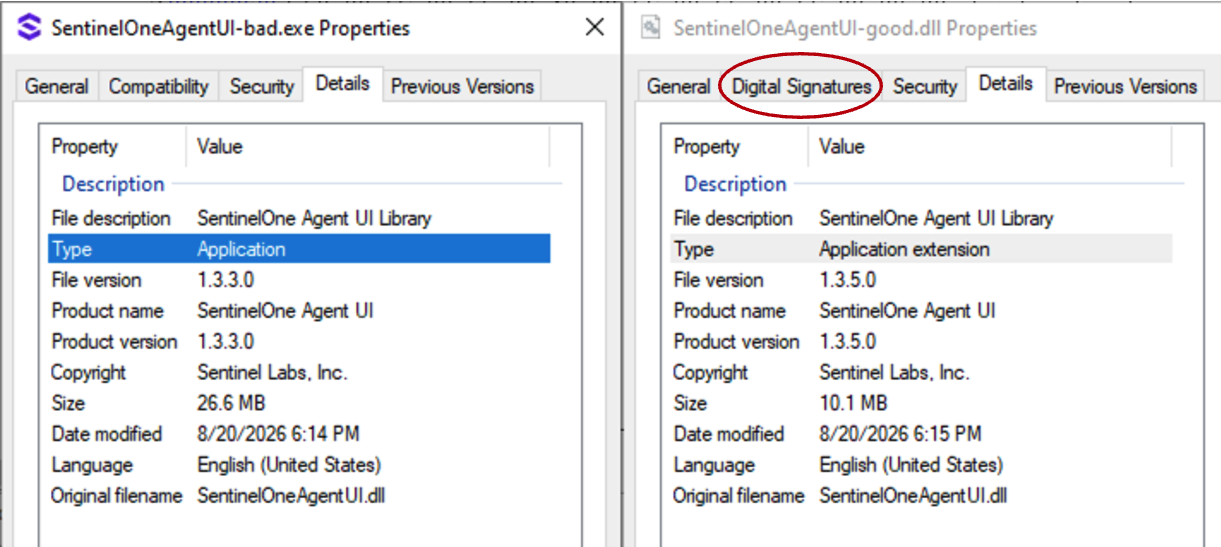This screenshot has width=1221, height=547.
Task: Select Product name row in bad.exe window
Action: (299, 311)
